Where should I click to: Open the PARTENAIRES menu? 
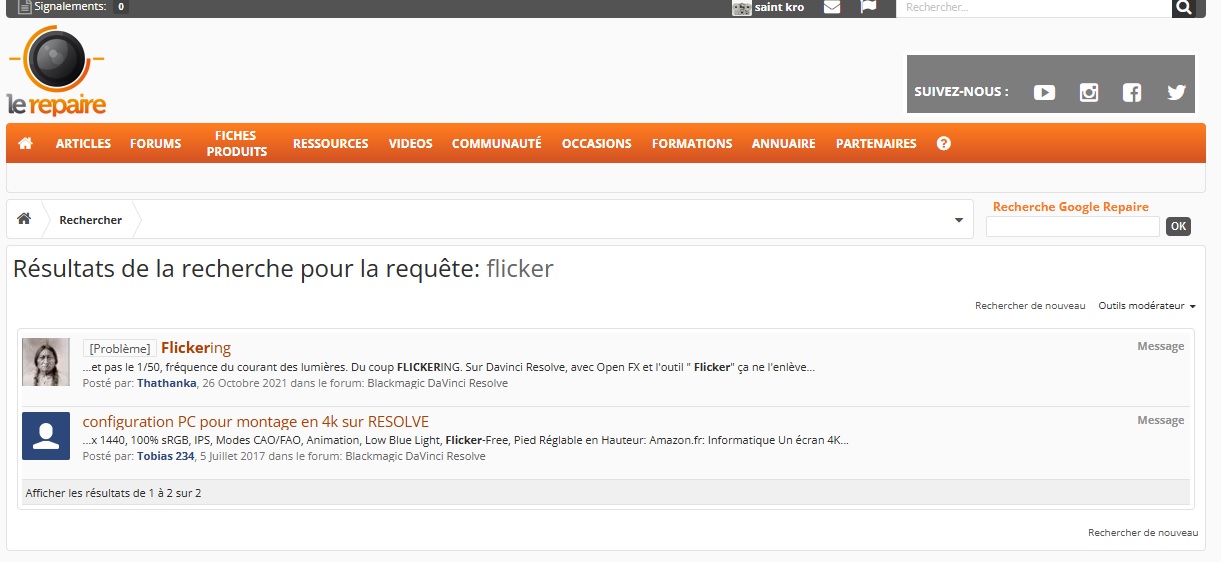pos(876,144)
